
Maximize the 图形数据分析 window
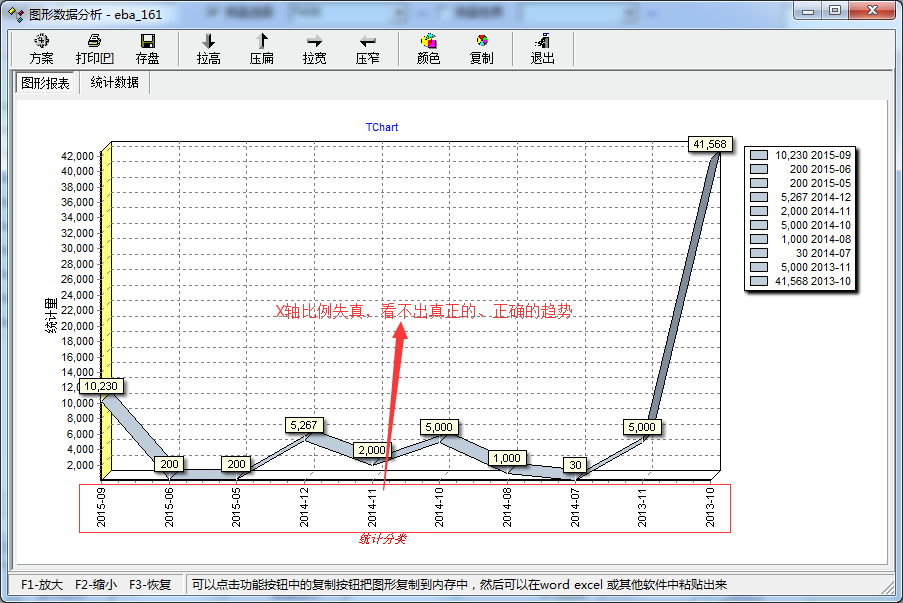(x=834, y=10)
